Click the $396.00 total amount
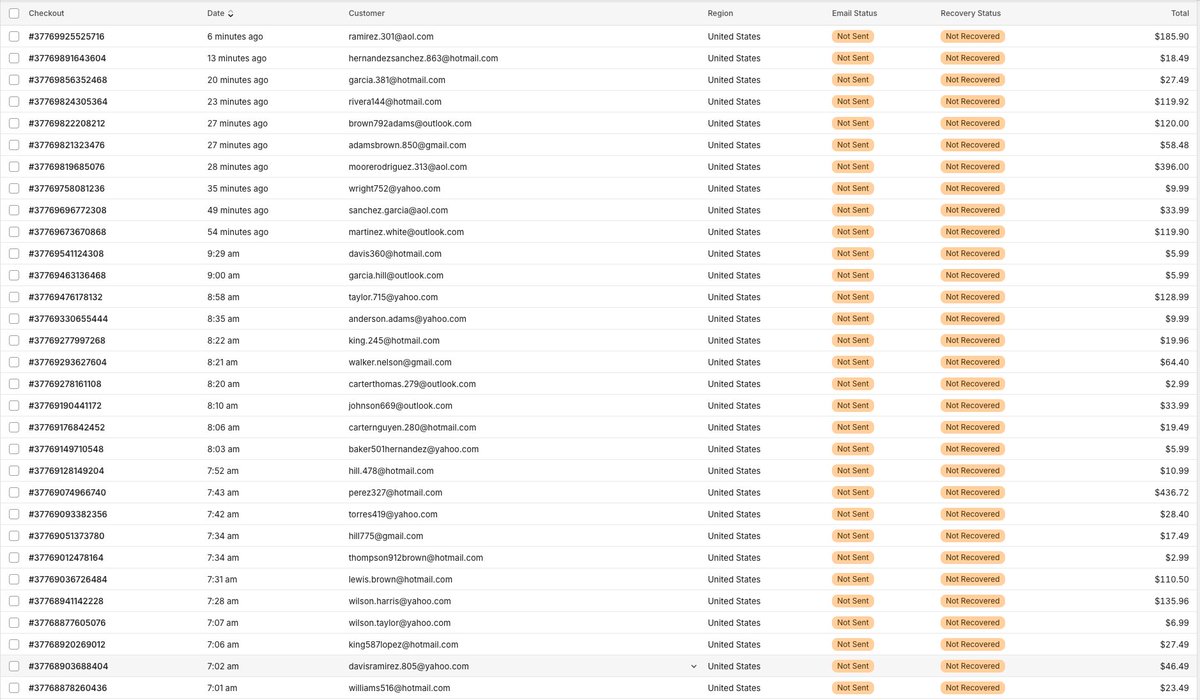Screen dimensions: 1200x700 pos(1170,167)
